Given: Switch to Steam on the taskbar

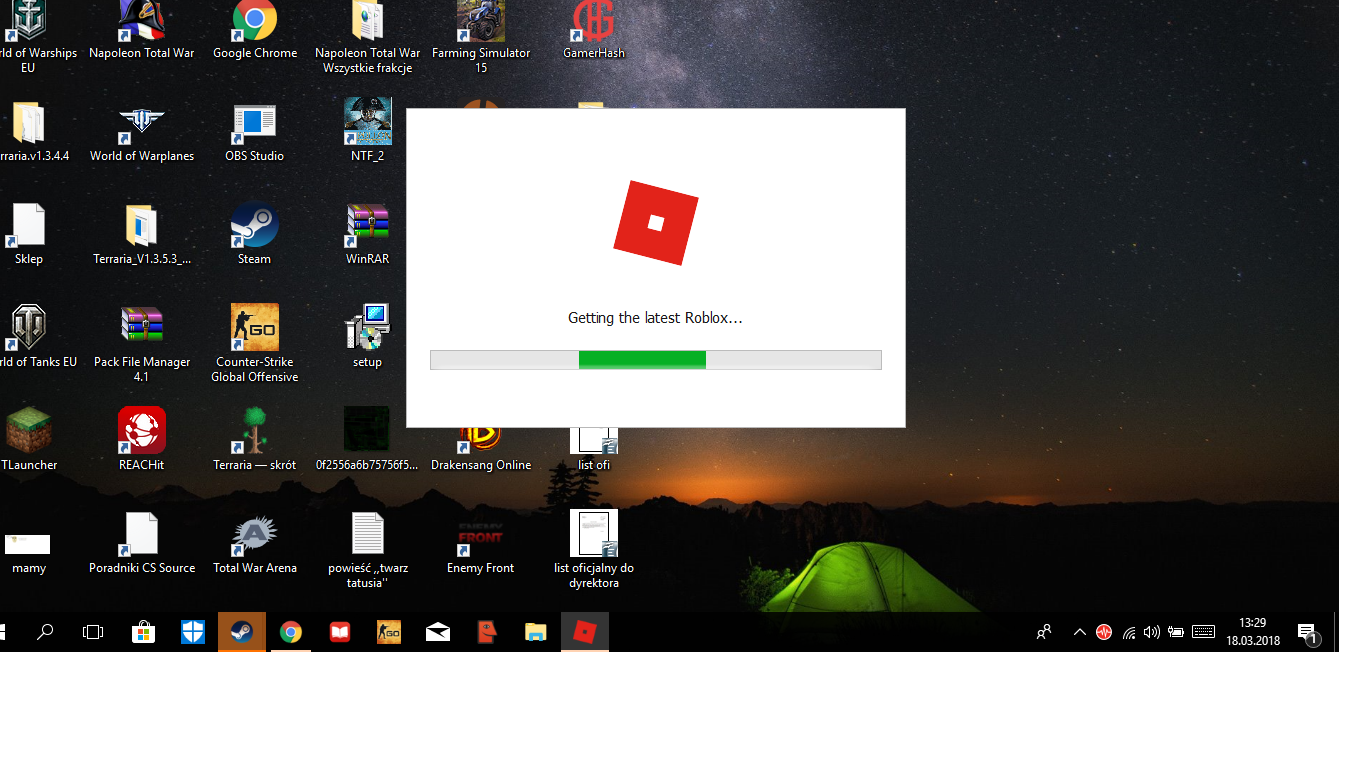Looking at the screenshot, I should pos(242,632).
